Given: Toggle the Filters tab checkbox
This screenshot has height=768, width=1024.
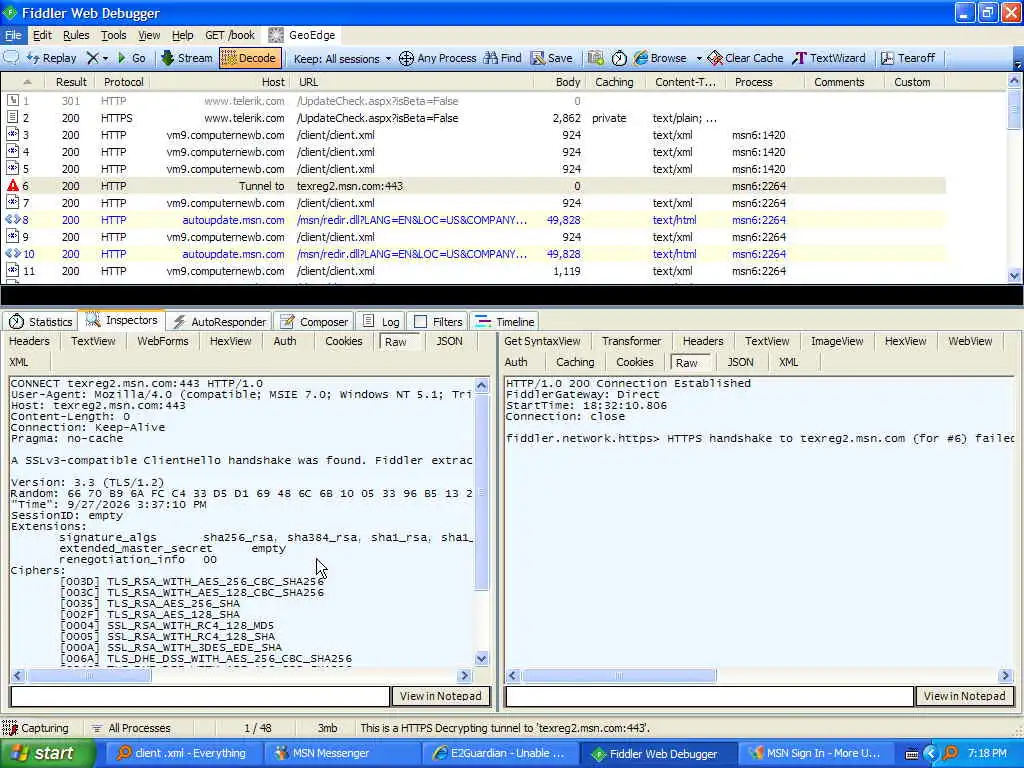Looking at the screenshot, I should tap(421, 322).
